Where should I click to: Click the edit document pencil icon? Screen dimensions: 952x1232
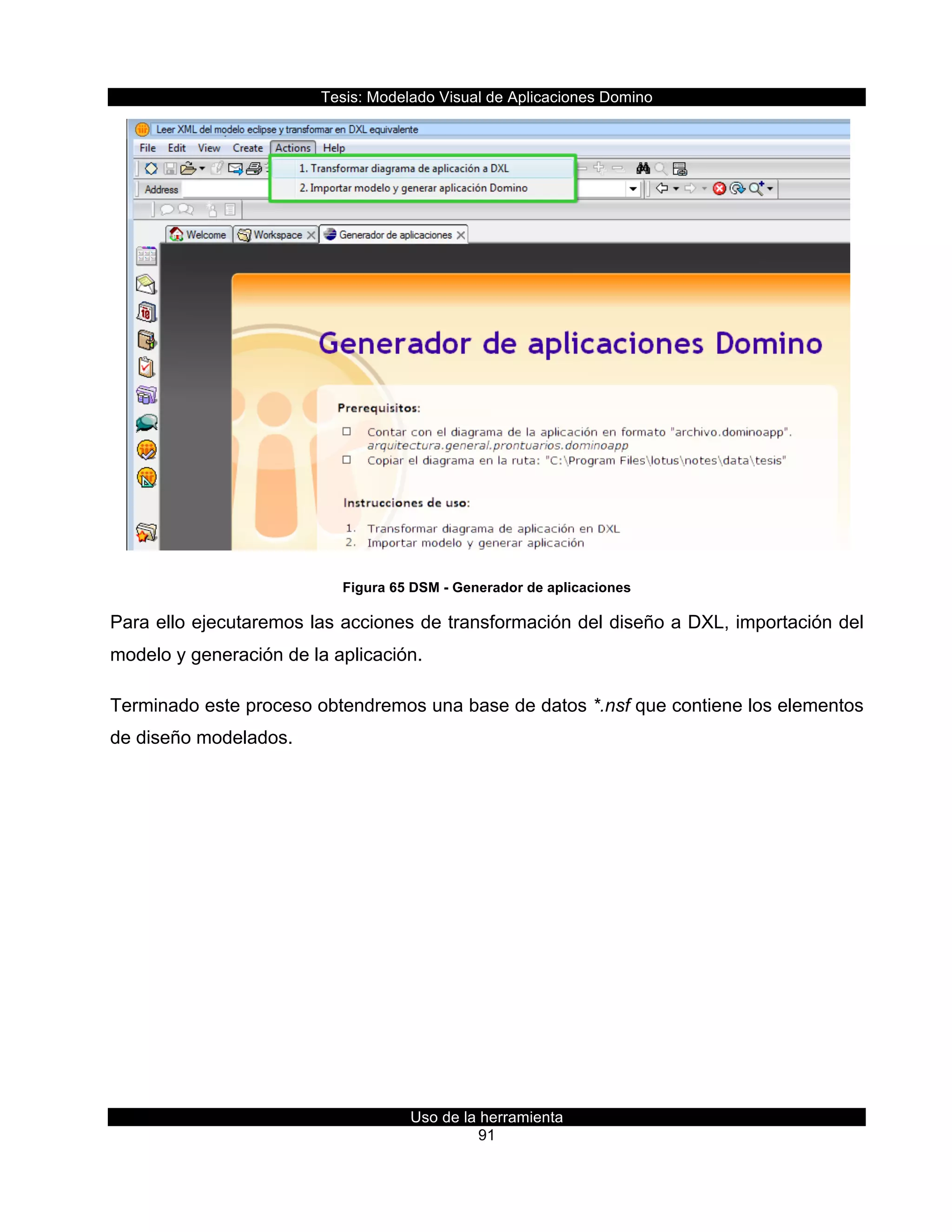217,168
